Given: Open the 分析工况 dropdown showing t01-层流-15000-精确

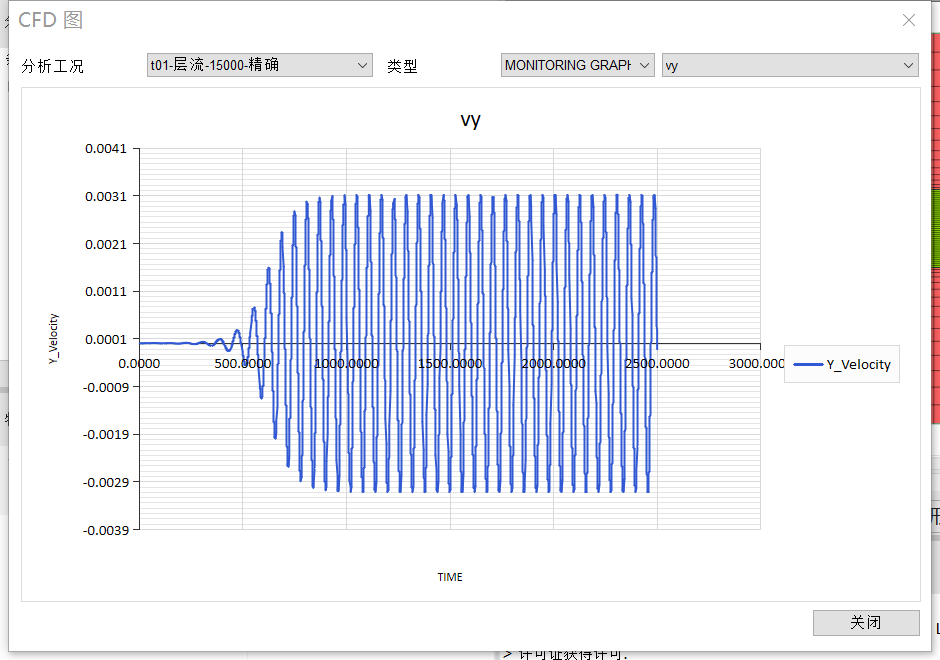Looking at the screenshot, I should click(259, 65).
